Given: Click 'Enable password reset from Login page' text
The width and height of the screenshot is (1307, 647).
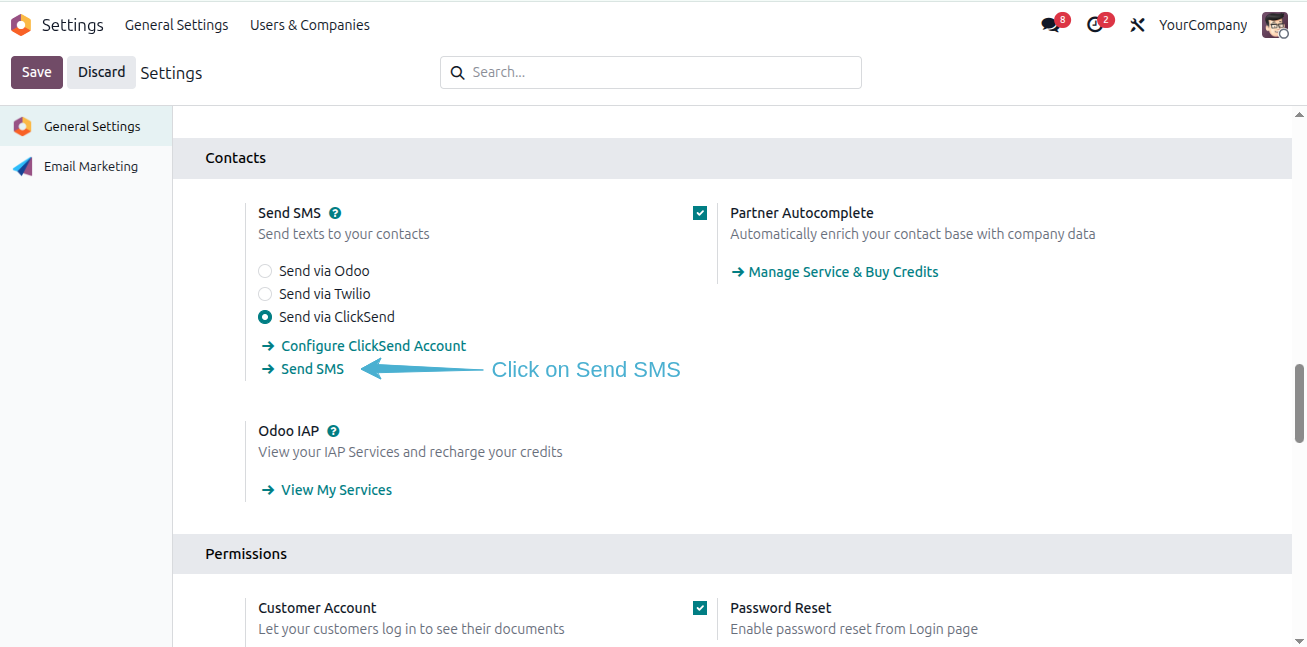Looking at the screenshot, I should [854, 629].
